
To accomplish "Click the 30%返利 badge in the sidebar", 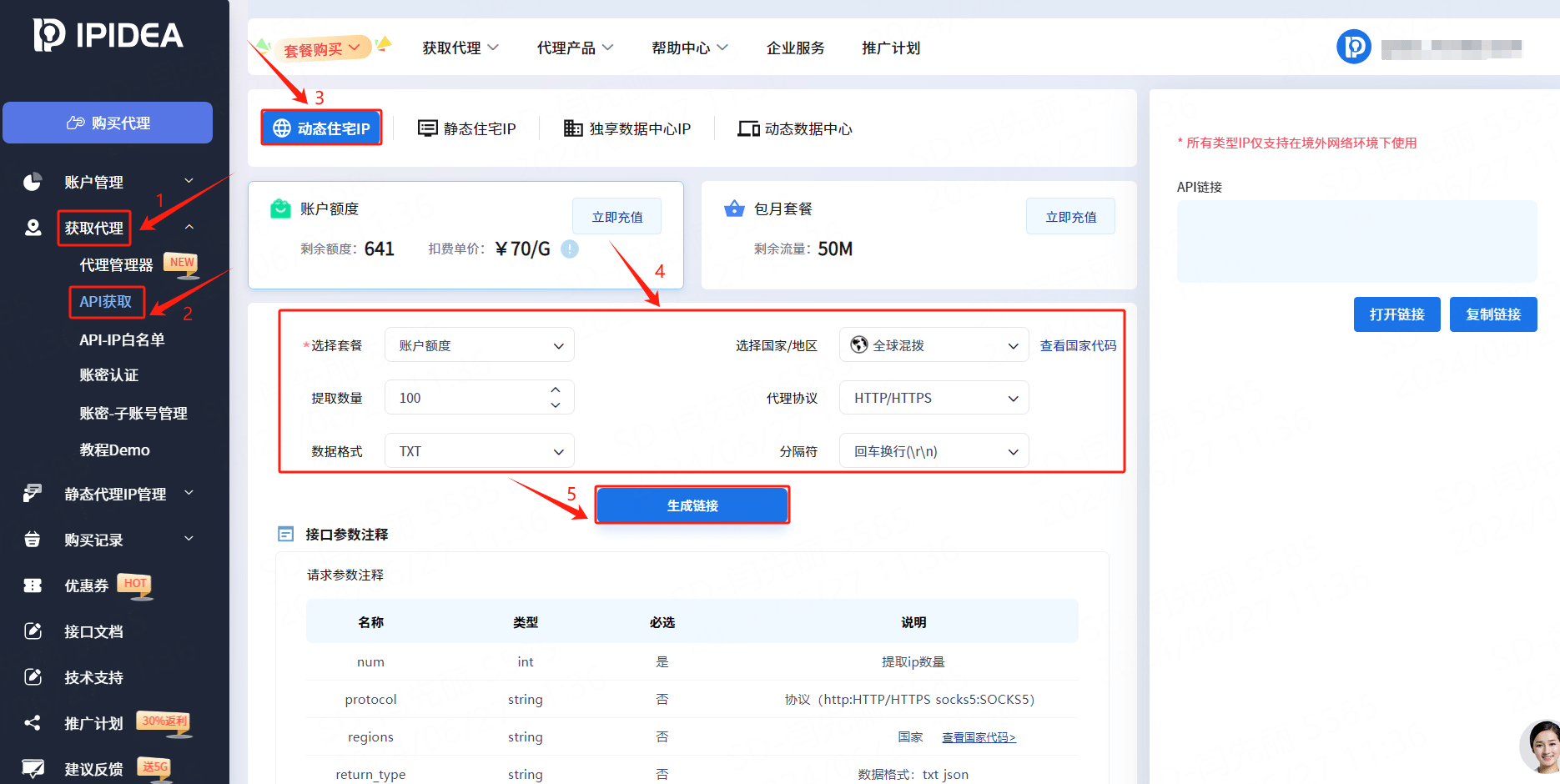I will point(164,722).
